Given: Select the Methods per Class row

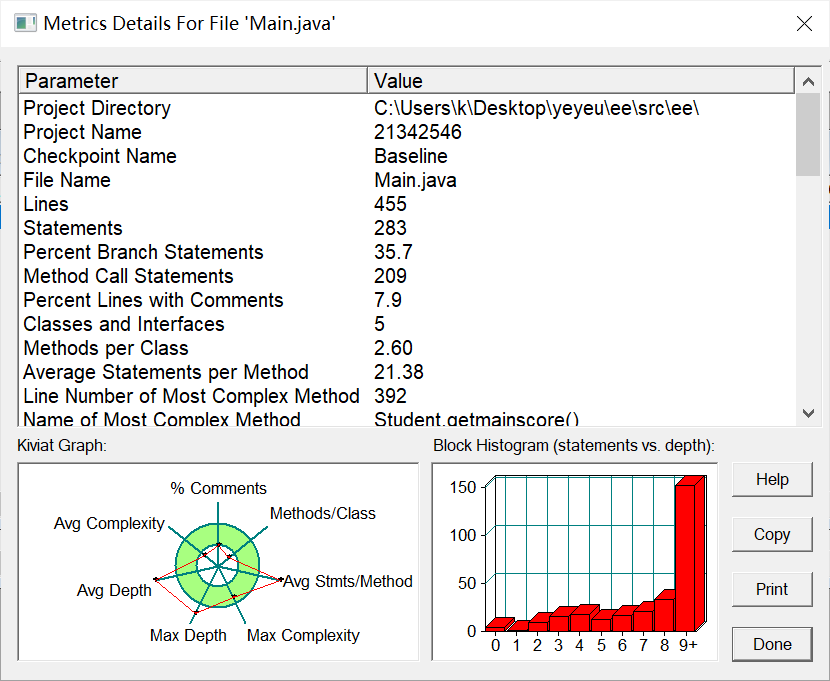Looking at the screenshot, I should point(408,348).
